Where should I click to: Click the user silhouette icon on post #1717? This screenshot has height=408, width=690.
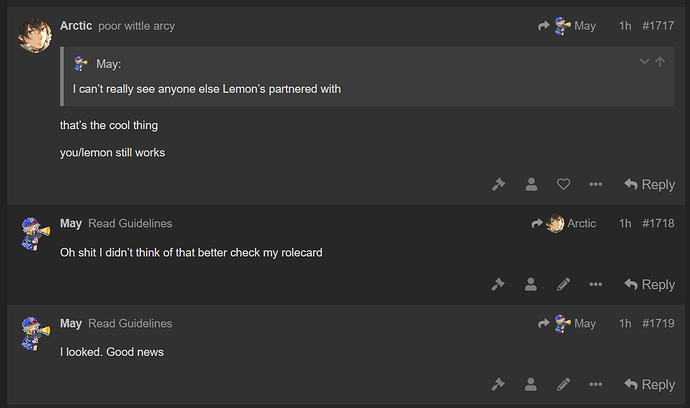[531, 184]
